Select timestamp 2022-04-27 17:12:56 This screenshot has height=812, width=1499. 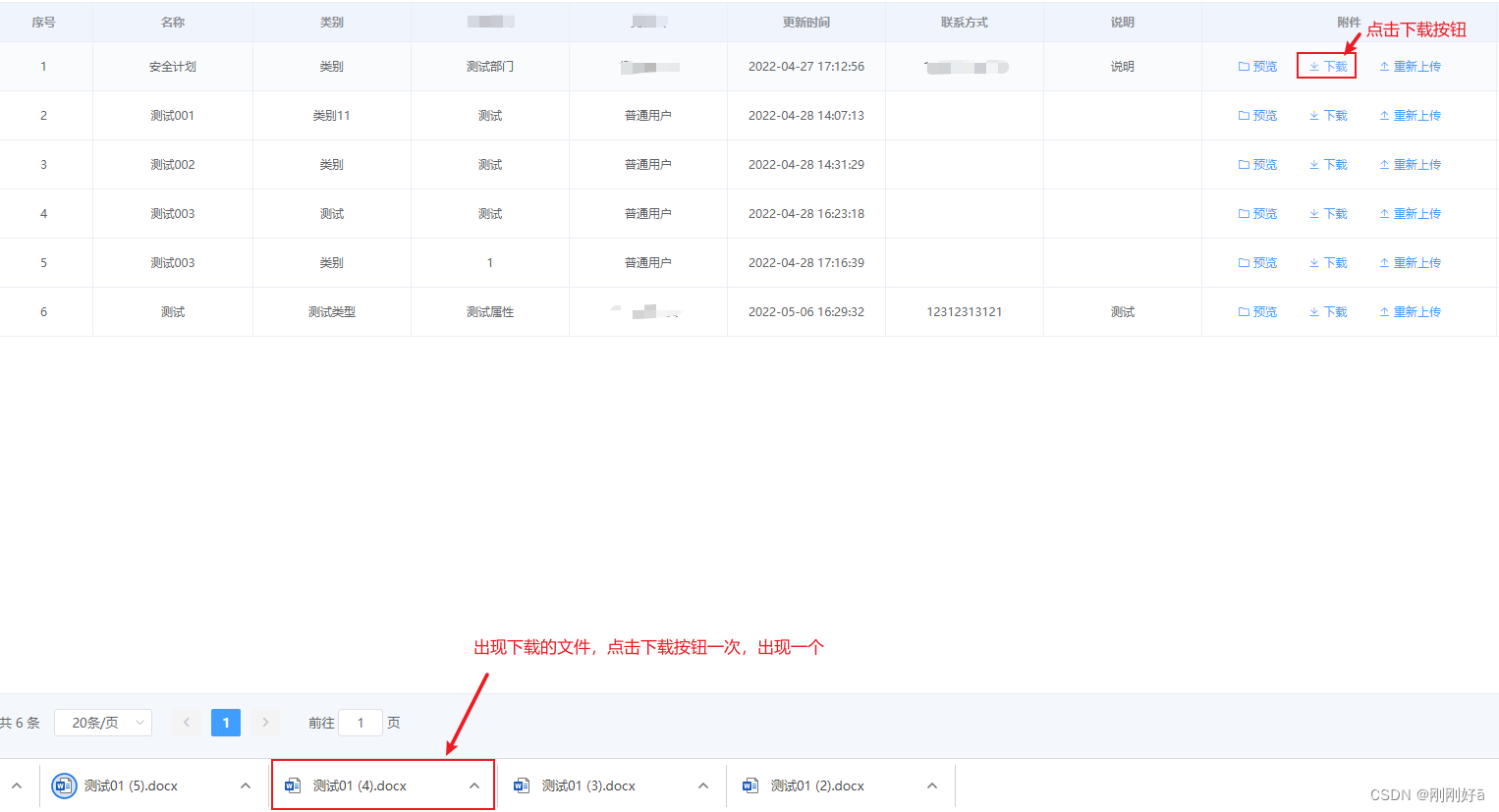pos(806,67)
